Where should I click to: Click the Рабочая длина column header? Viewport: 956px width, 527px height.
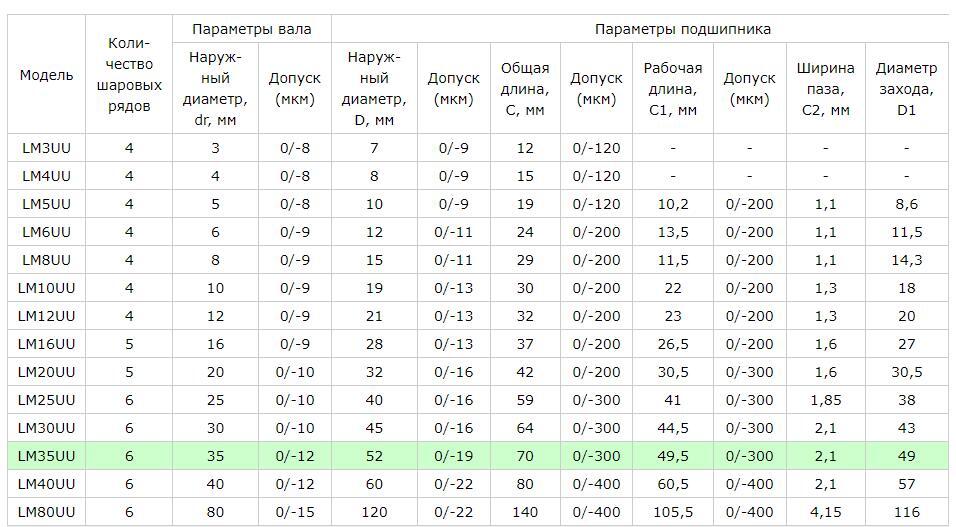(x=673, y=89)
